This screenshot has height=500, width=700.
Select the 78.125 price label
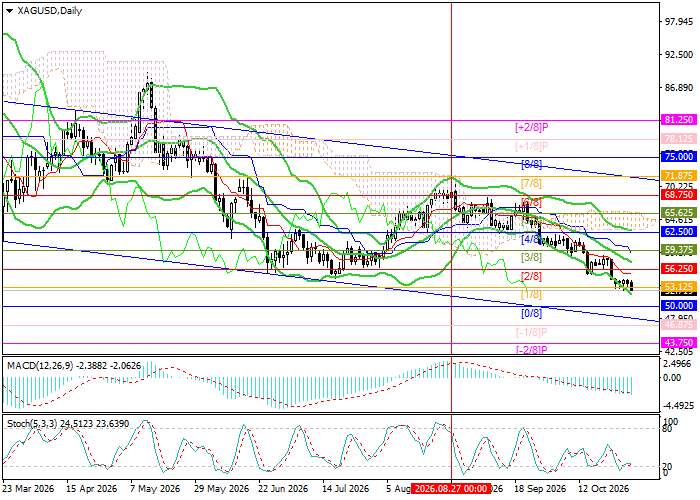point(679,139)
